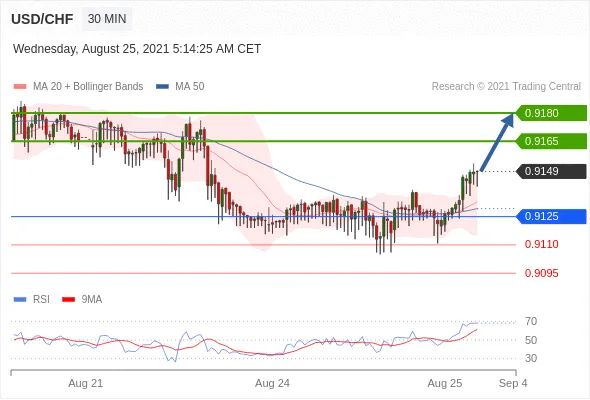The height and width of the screenshot is (400, 590).
Task: Click the 9MA red legend marker
Action: point(68,300)
